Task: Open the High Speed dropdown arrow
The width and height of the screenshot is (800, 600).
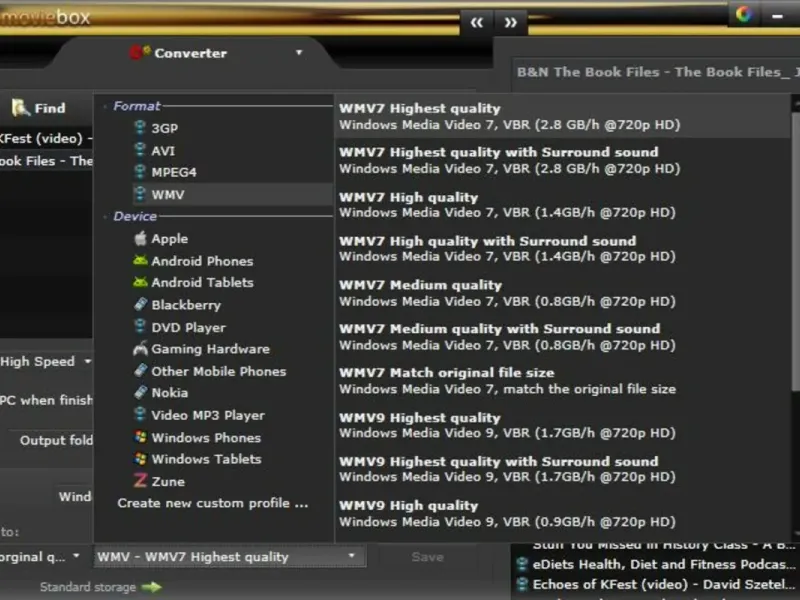Action: [88, 361]
